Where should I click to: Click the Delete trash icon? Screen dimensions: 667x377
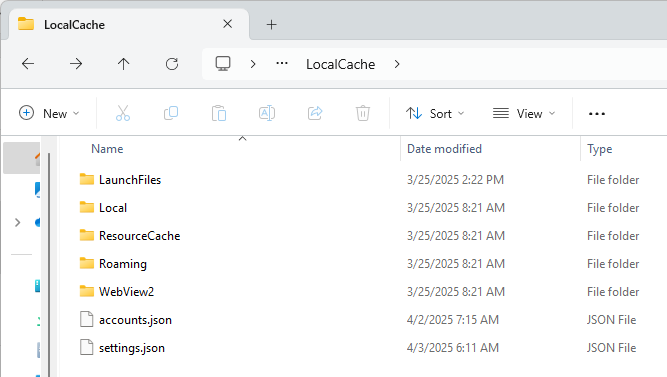coord(363,114)
